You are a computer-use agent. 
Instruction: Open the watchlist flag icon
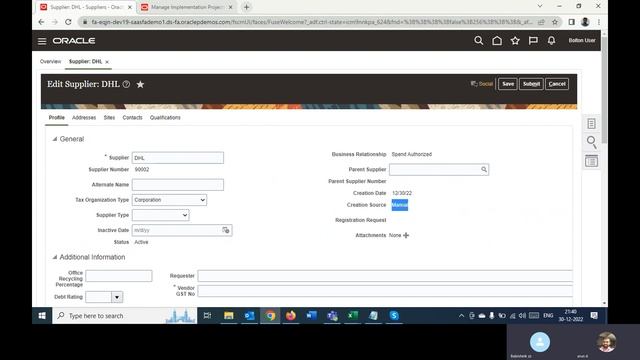pyautogui.click(x=533, y=40)
